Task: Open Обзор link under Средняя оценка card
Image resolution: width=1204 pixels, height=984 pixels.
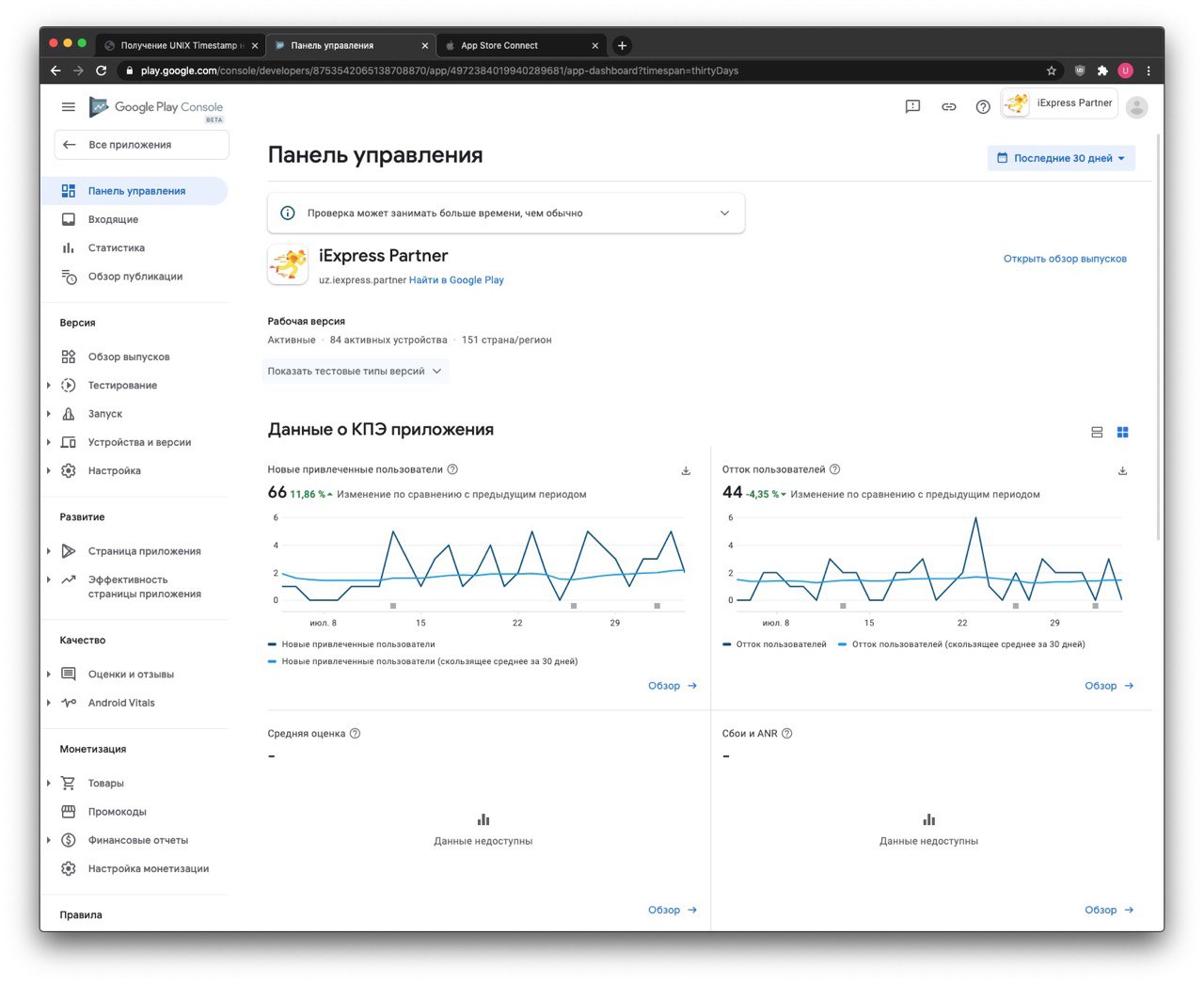Action: tap(673, 911)
